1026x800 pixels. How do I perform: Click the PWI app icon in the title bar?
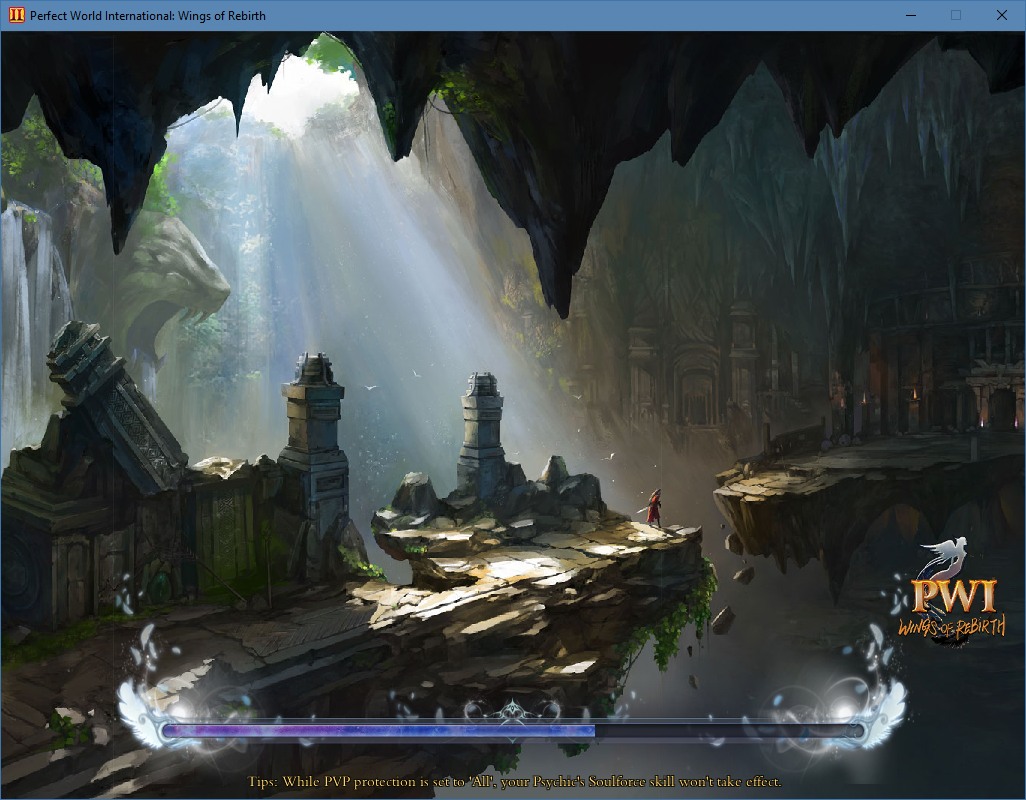(16, 15)
